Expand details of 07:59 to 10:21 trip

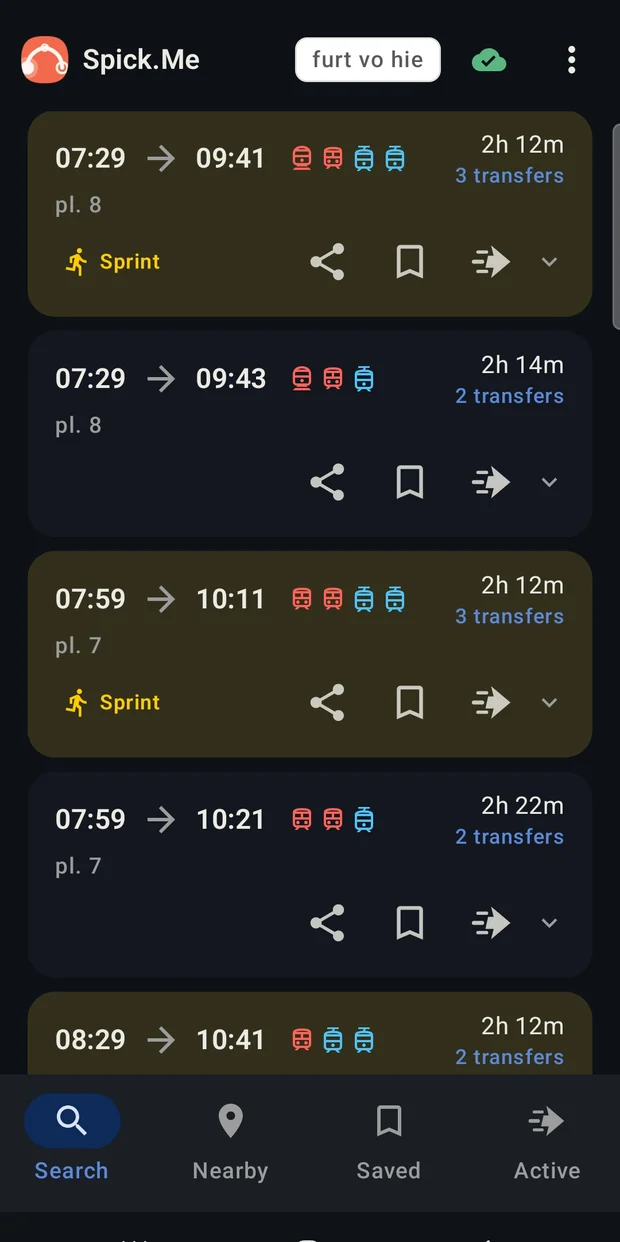click(x=549, y=922)
